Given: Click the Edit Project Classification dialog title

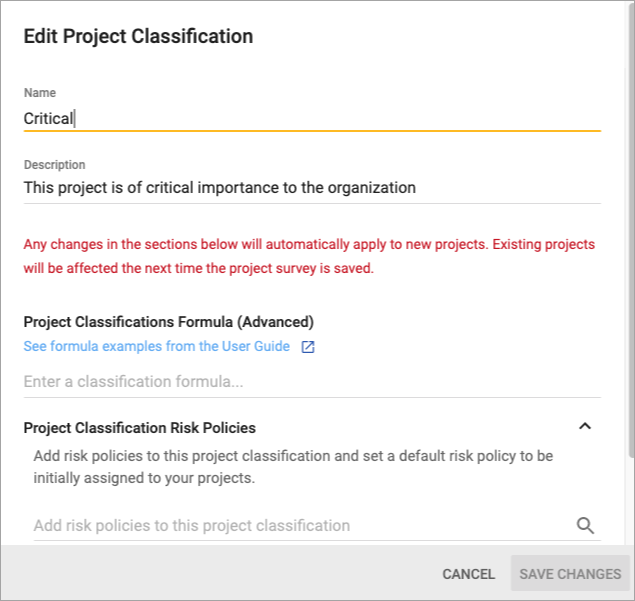Looking at the screenshot, I should tap(138, 37).
